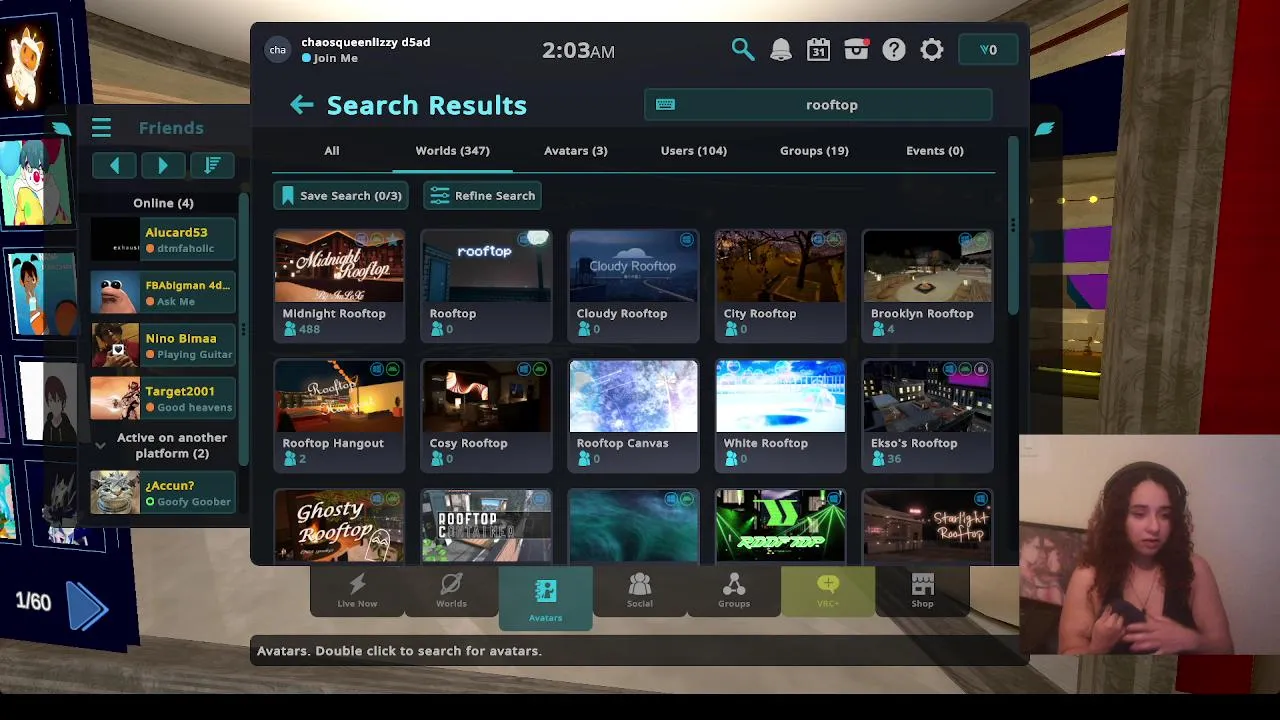This screenshot has height=720, width=1280.
Task: Click the Avatars dock icon
Action: 545,599
